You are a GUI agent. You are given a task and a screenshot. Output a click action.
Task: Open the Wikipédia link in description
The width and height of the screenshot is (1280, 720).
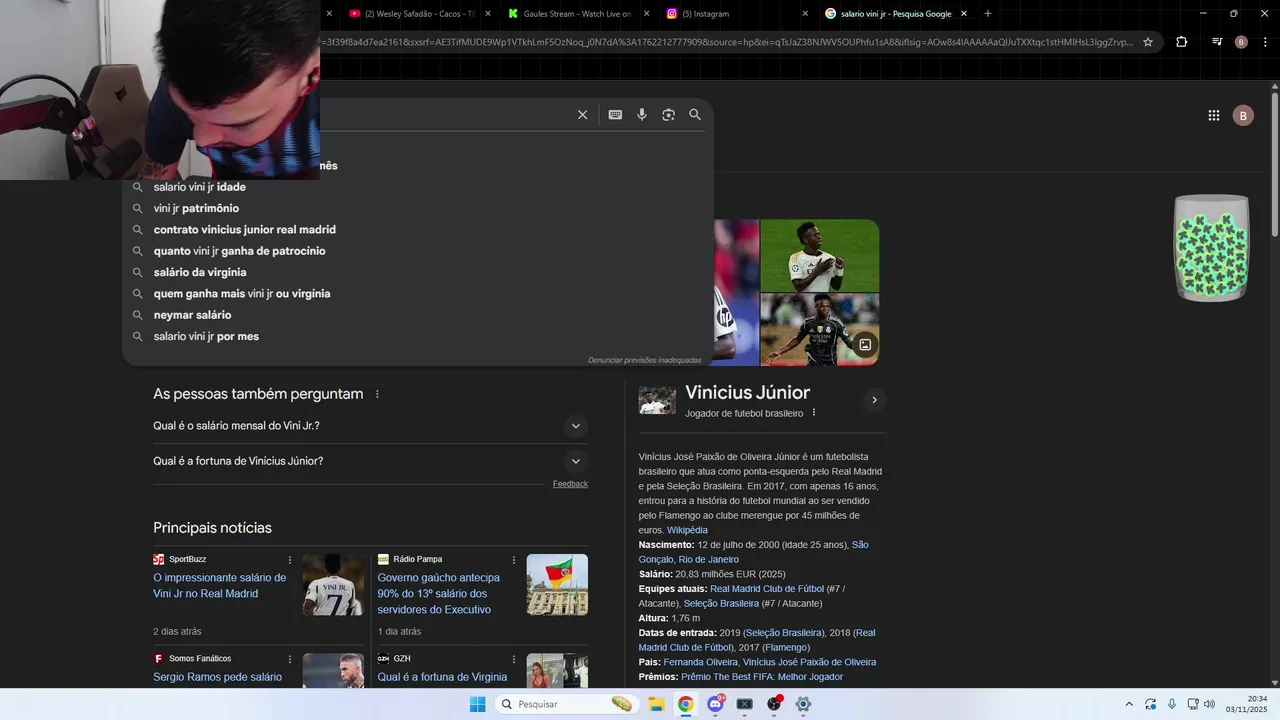coord(687,530)
